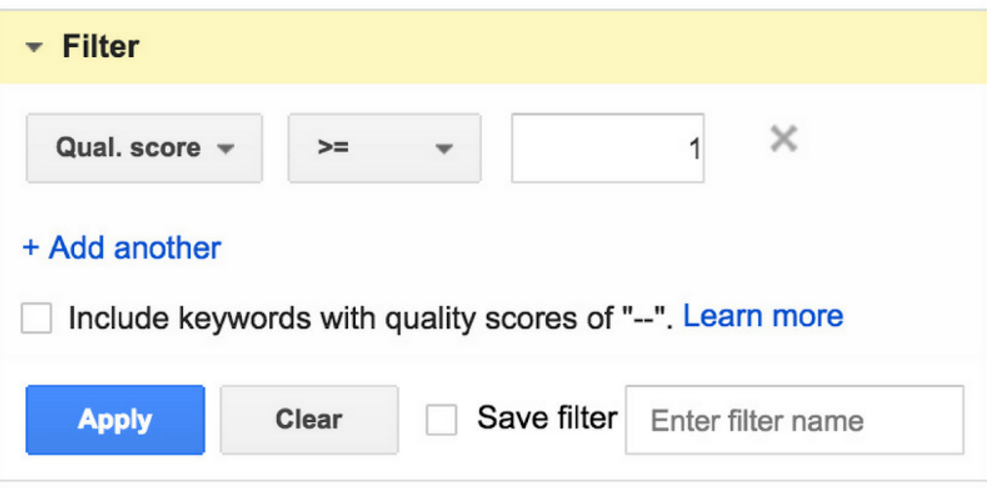1005x499 pixels.
Task: Remove the Qual. score filter row
Action: 784,139
